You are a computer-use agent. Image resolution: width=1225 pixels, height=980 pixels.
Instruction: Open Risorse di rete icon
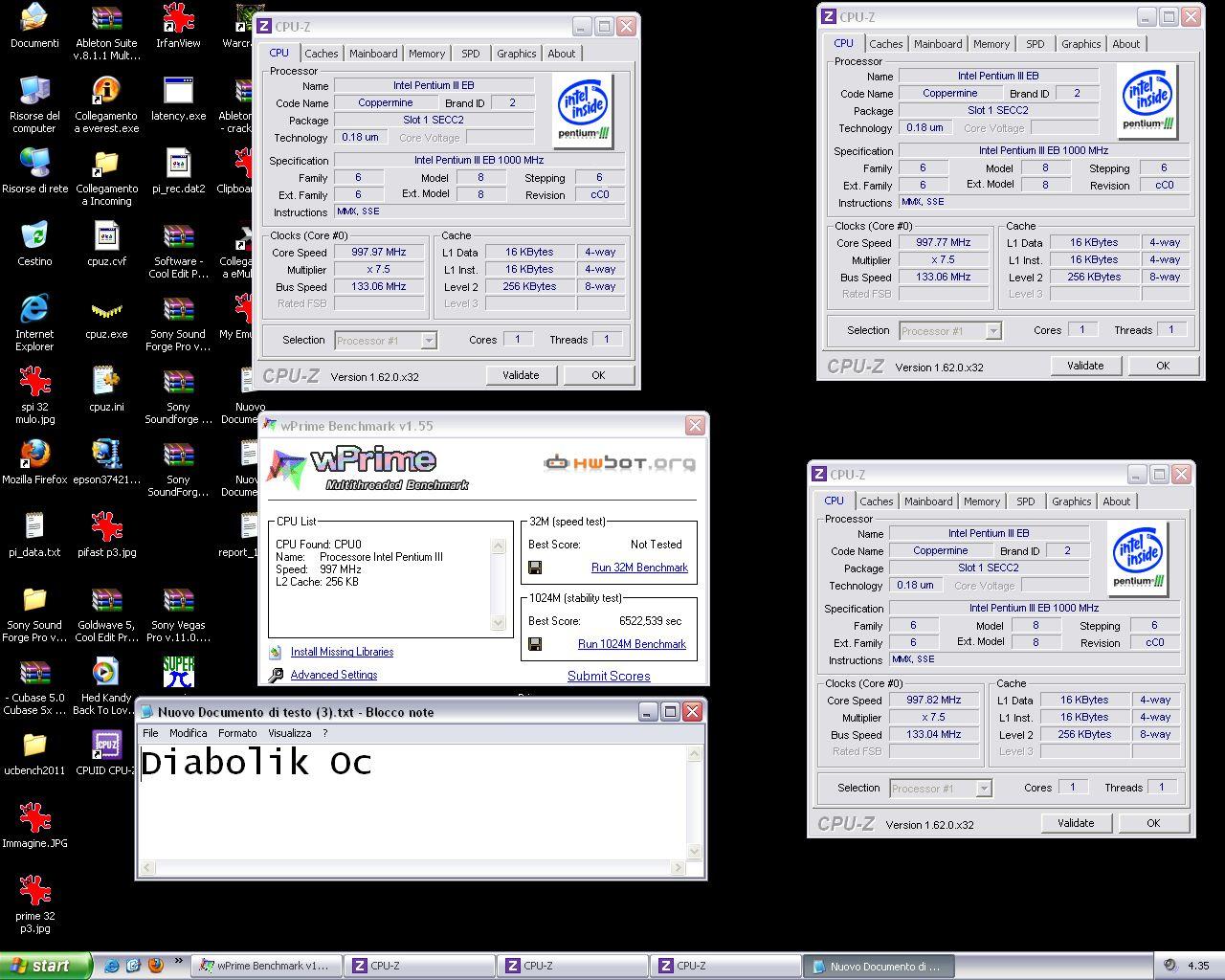coord(34,172)
